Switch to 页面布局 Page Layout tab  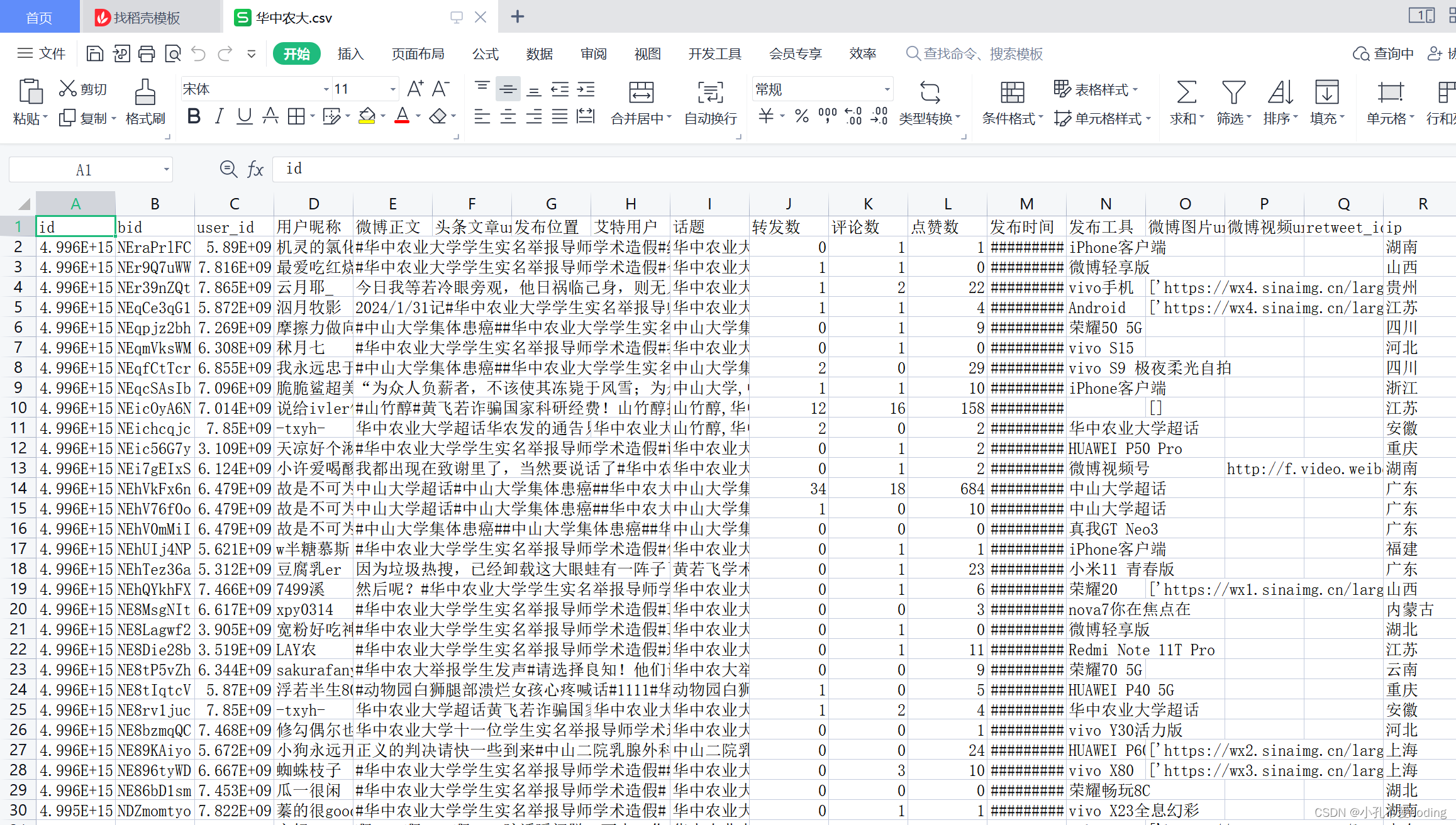pos(418,54)
